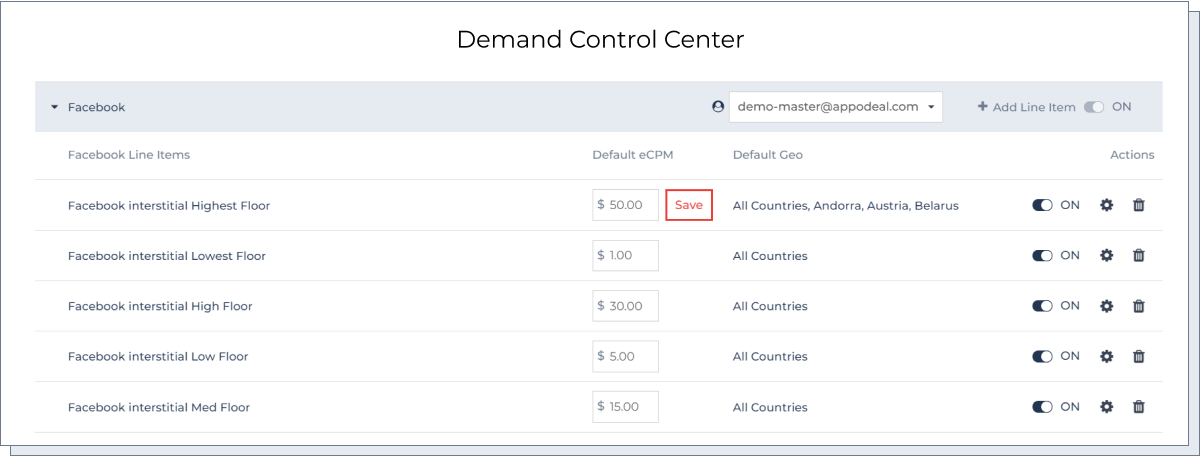Screen dimensions: 1200x465
Task: Click the Save button next to 50.00
Action: click(689, 205)
